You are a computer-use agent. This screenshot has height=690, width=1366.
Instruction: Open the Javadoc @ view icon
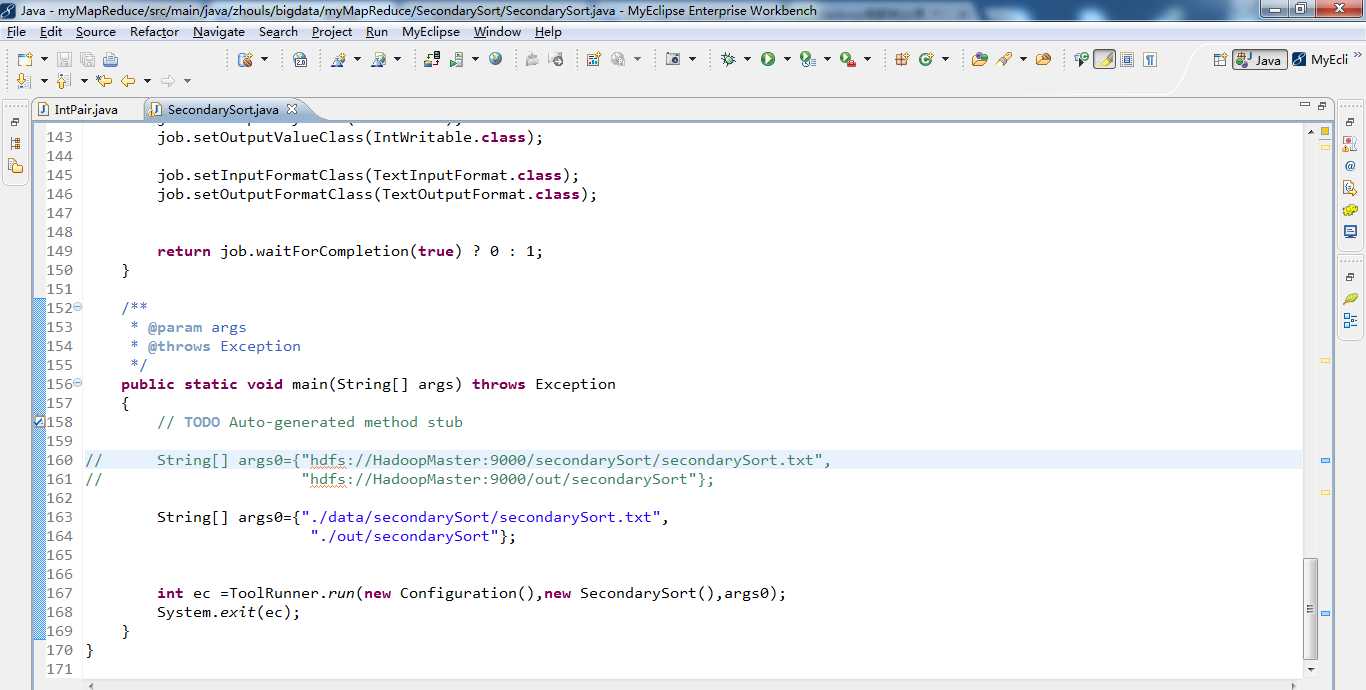point(1350,166)
